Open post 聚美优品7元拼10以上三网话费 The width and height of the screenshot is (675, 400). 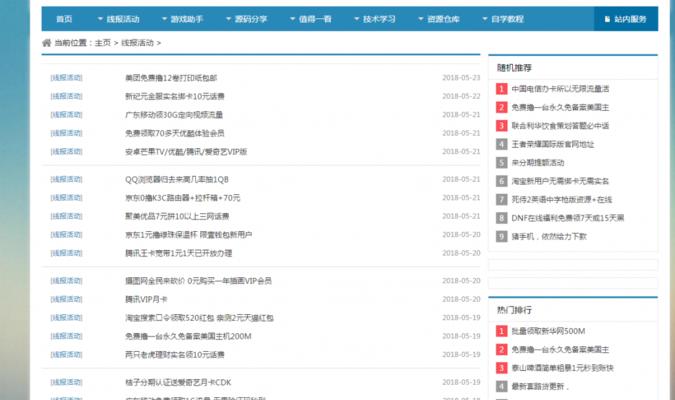click(x=177, y=217)
